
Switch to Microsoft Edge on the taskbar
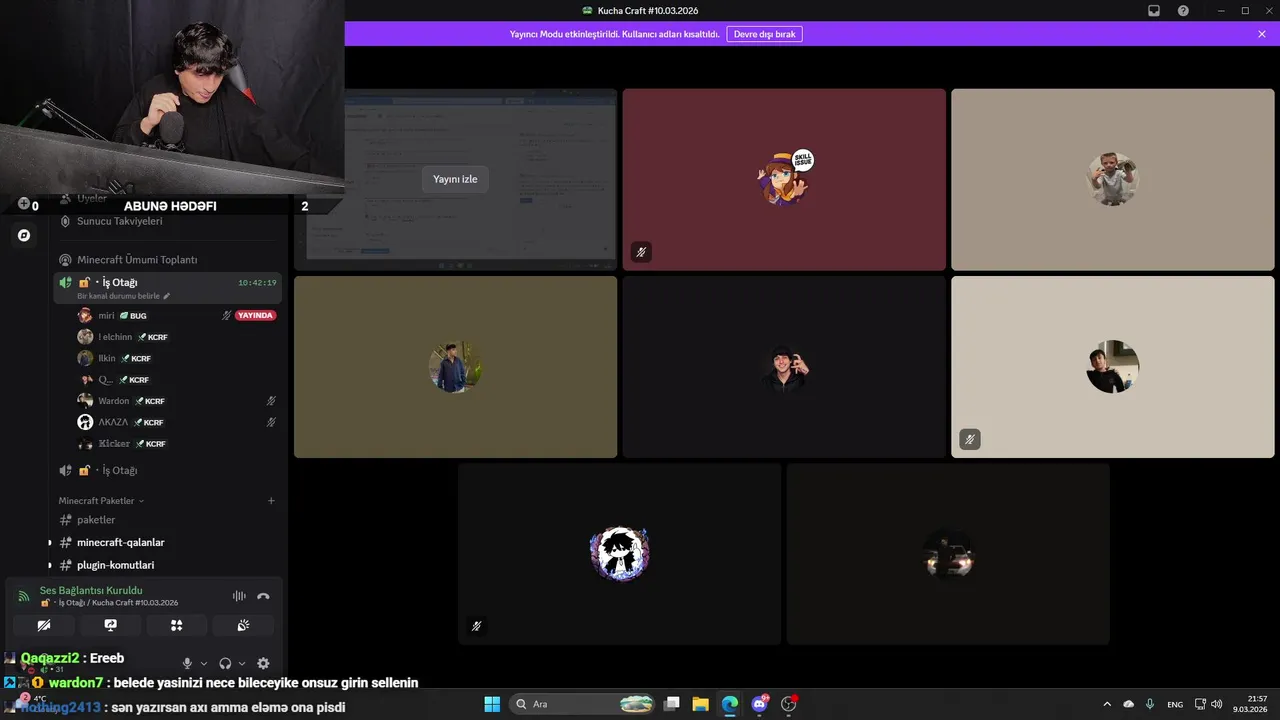pyautogui.click(x=730, y=704)
